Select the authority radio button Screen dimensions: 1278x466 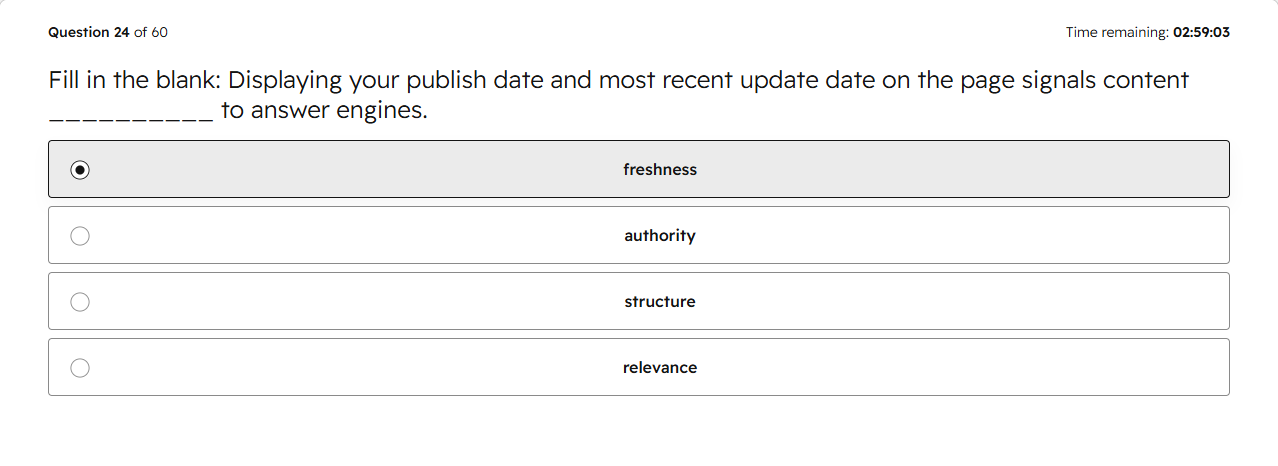80,236
